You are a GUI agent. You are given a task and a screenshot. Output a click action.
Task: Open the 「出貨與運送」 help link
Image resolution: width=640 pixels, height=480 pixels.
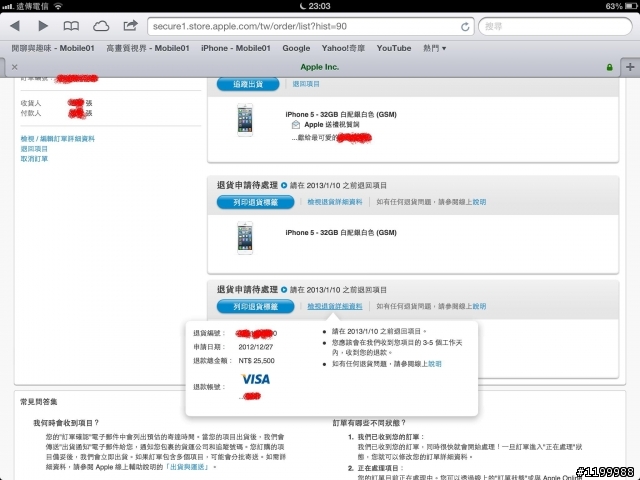pos(188,467)
